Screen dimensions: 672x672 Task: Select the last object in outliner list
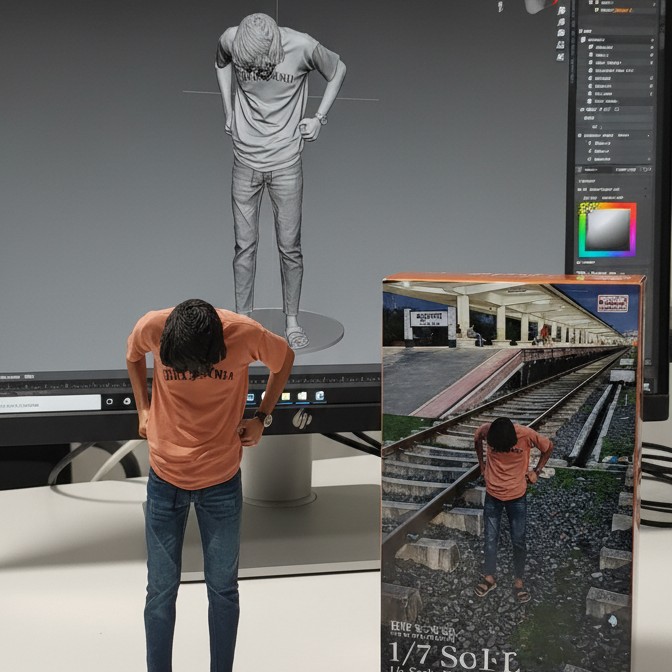[606, 101]
